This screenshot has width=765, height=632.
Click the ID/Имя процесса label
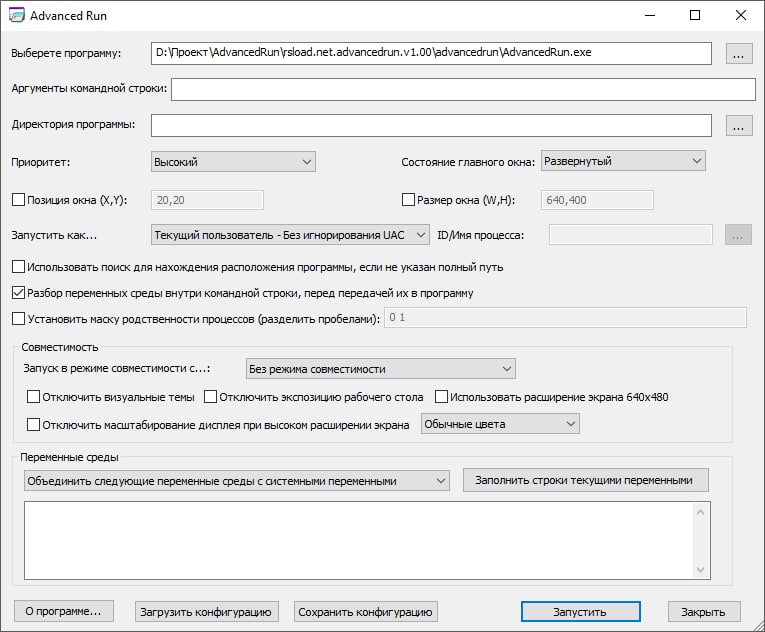(481, 235)
